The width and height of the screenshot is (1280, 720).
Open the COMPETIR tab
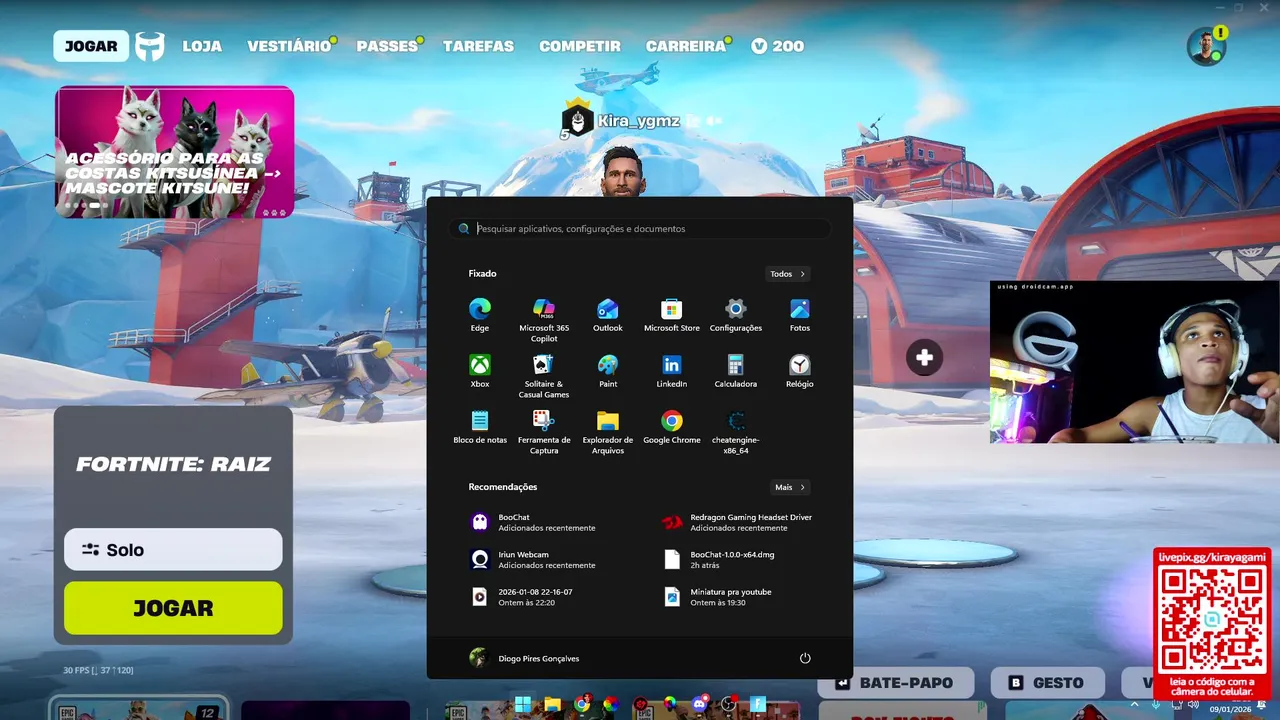[x=580, y=46]
